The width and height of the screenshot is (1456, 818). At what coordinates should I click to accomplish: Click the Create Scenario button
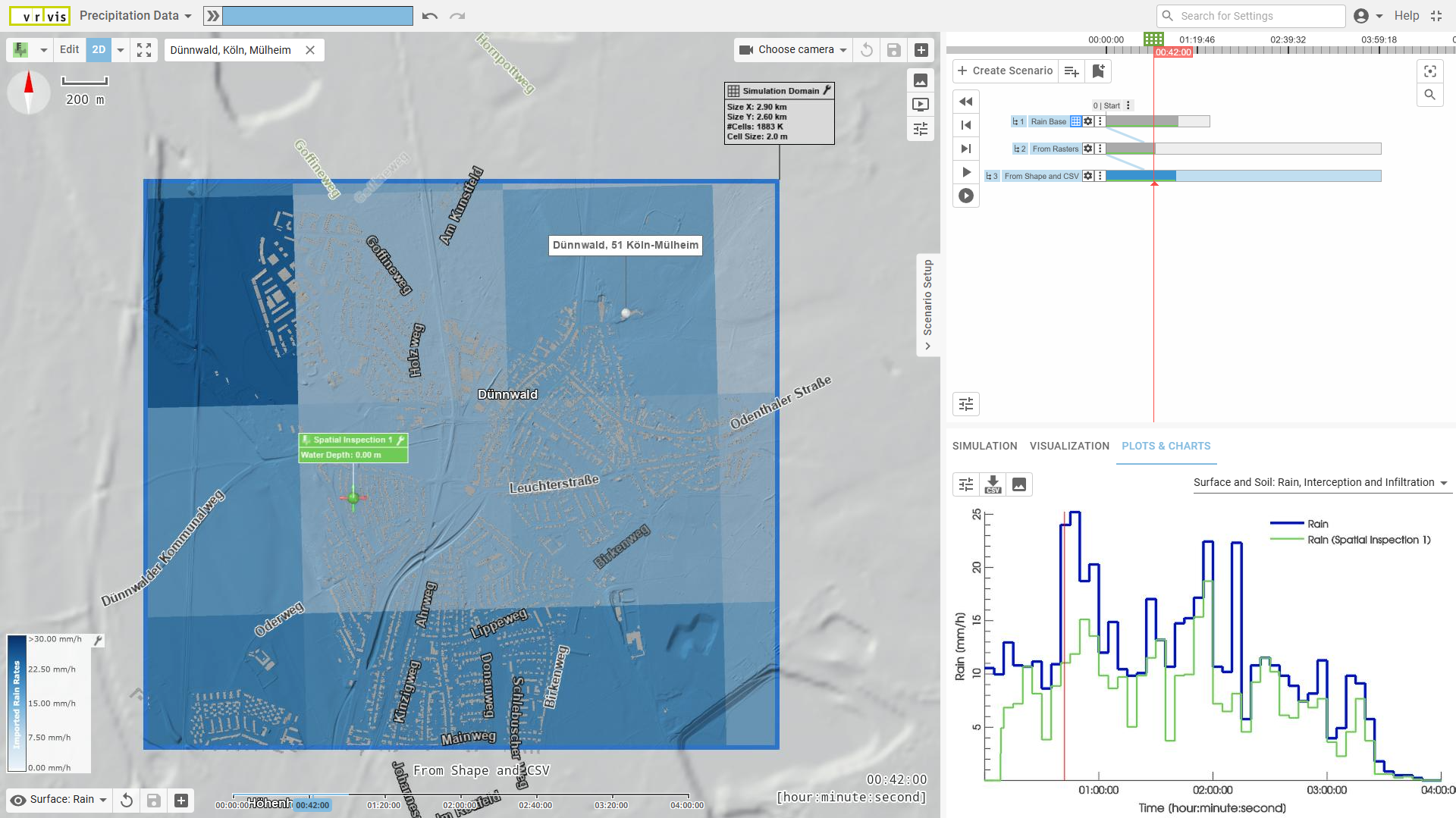pyautogui.click(x=1005, y=71)
